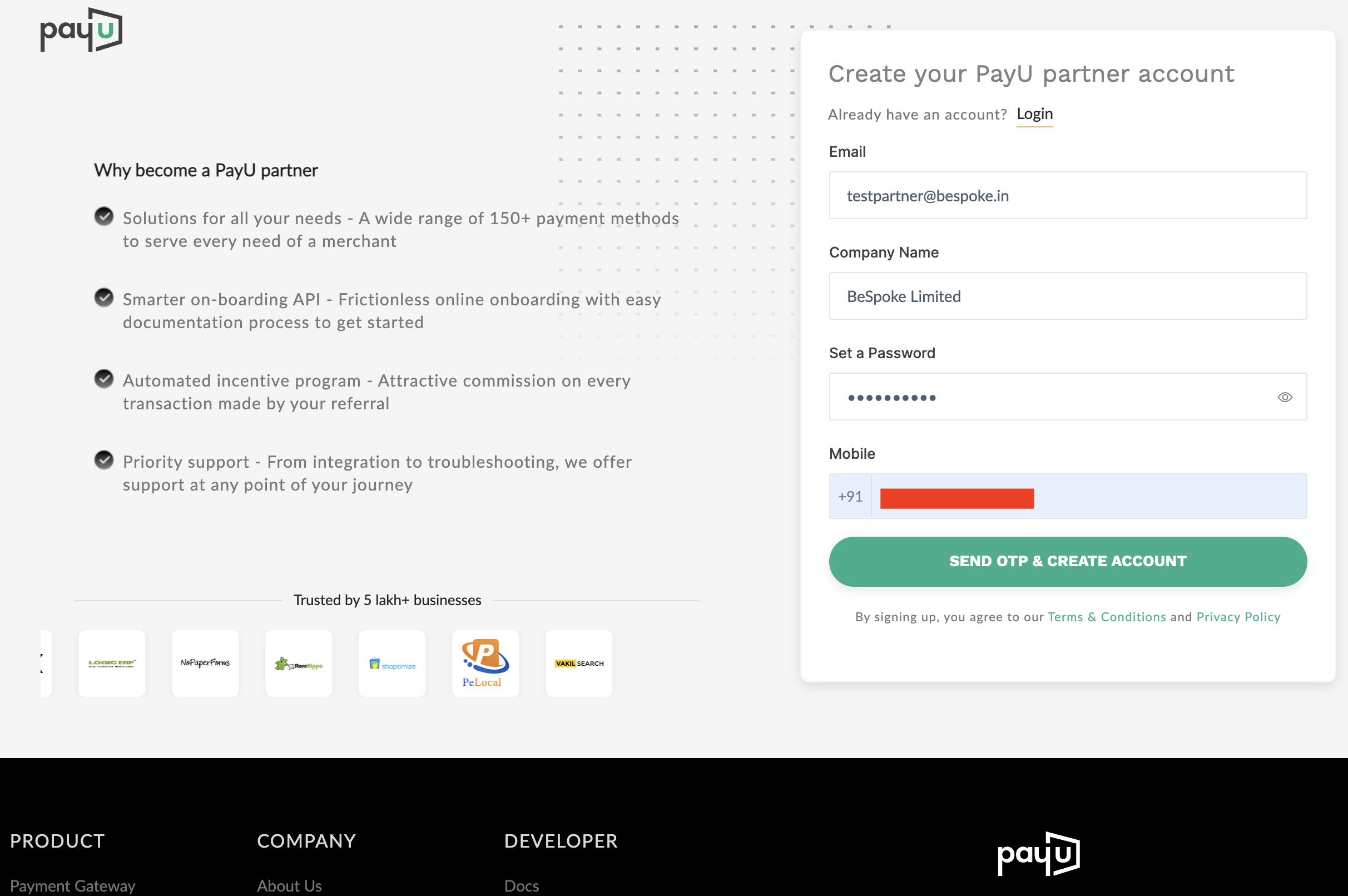
Task: Focus the Company Name field
Action: (1068, 296)
